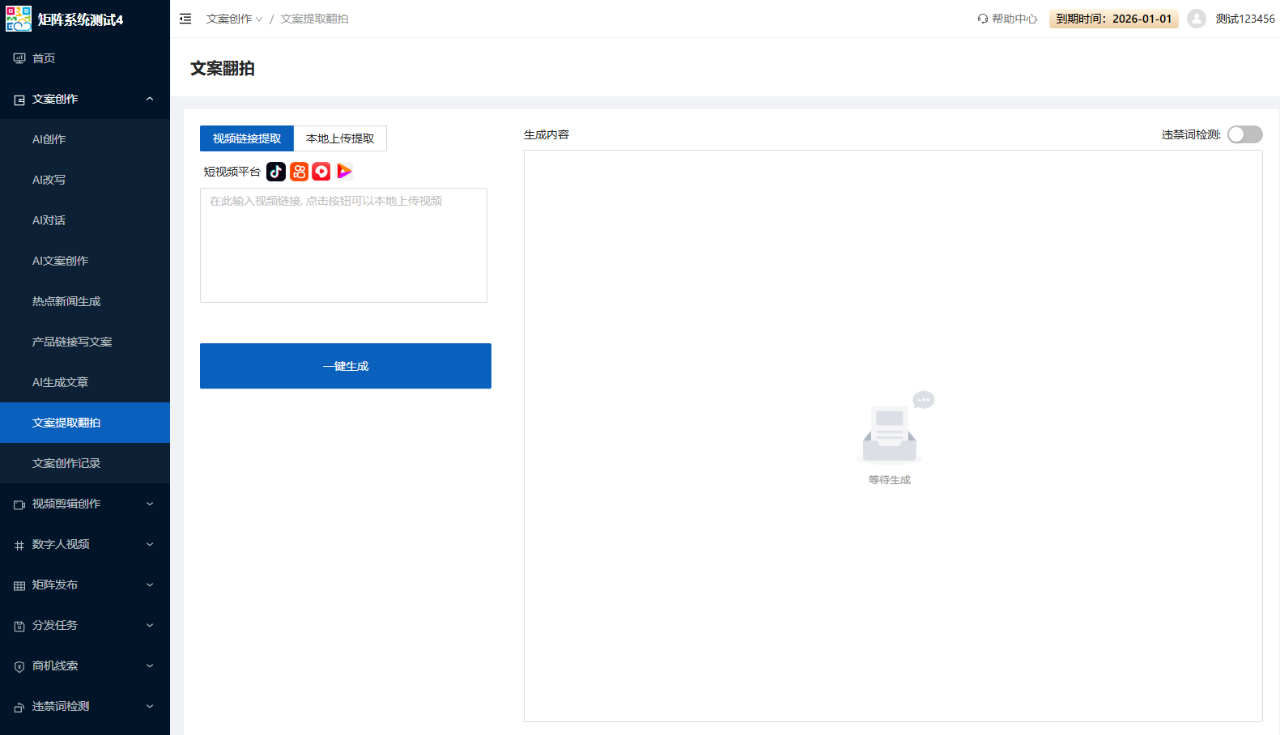Open 帮助中心 via the headset icon
Screen dimensions: 1280x735
pos(983,19)
